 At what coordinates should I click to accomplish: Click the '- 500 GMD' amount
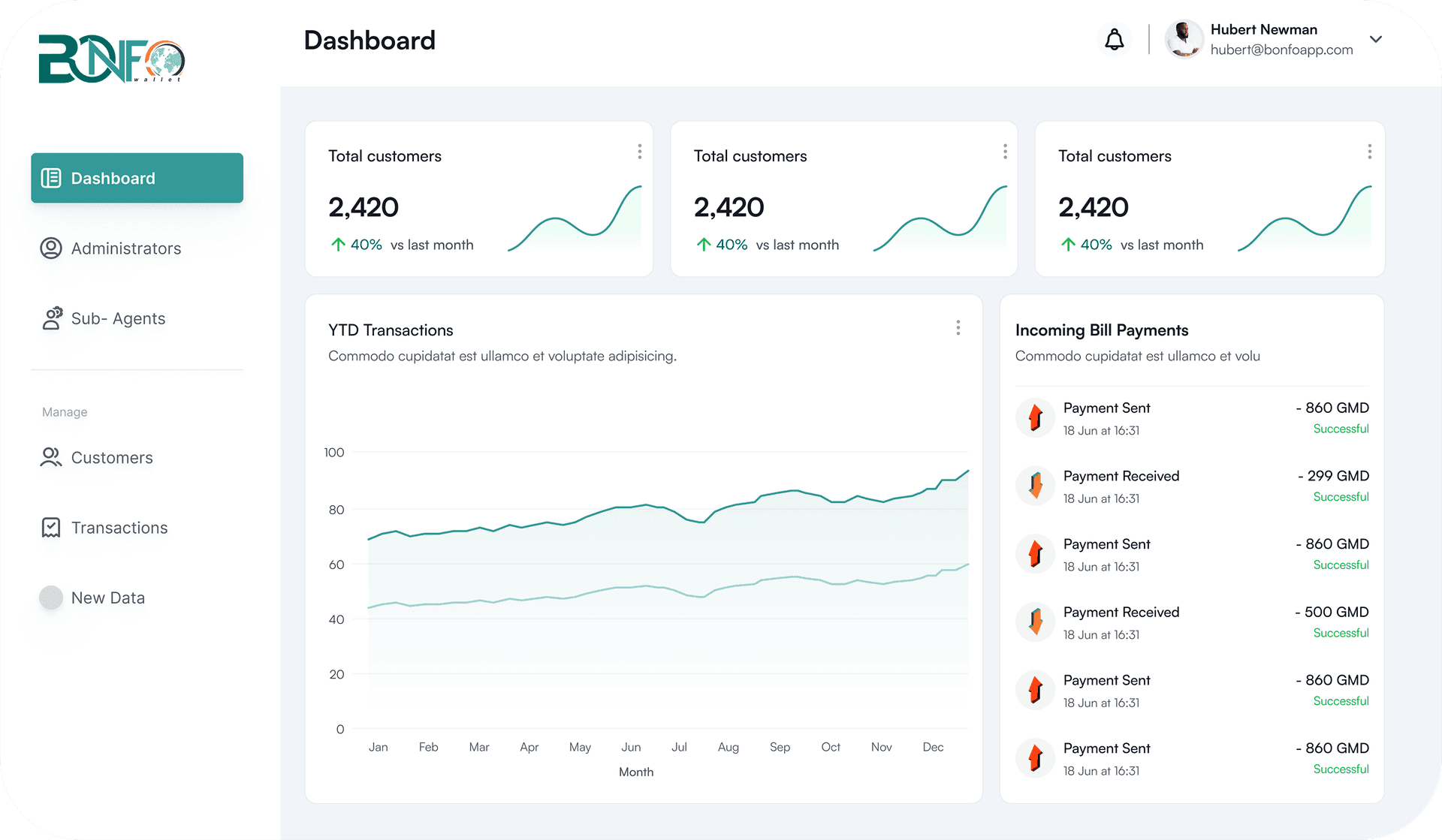[x=1332, y=612]
